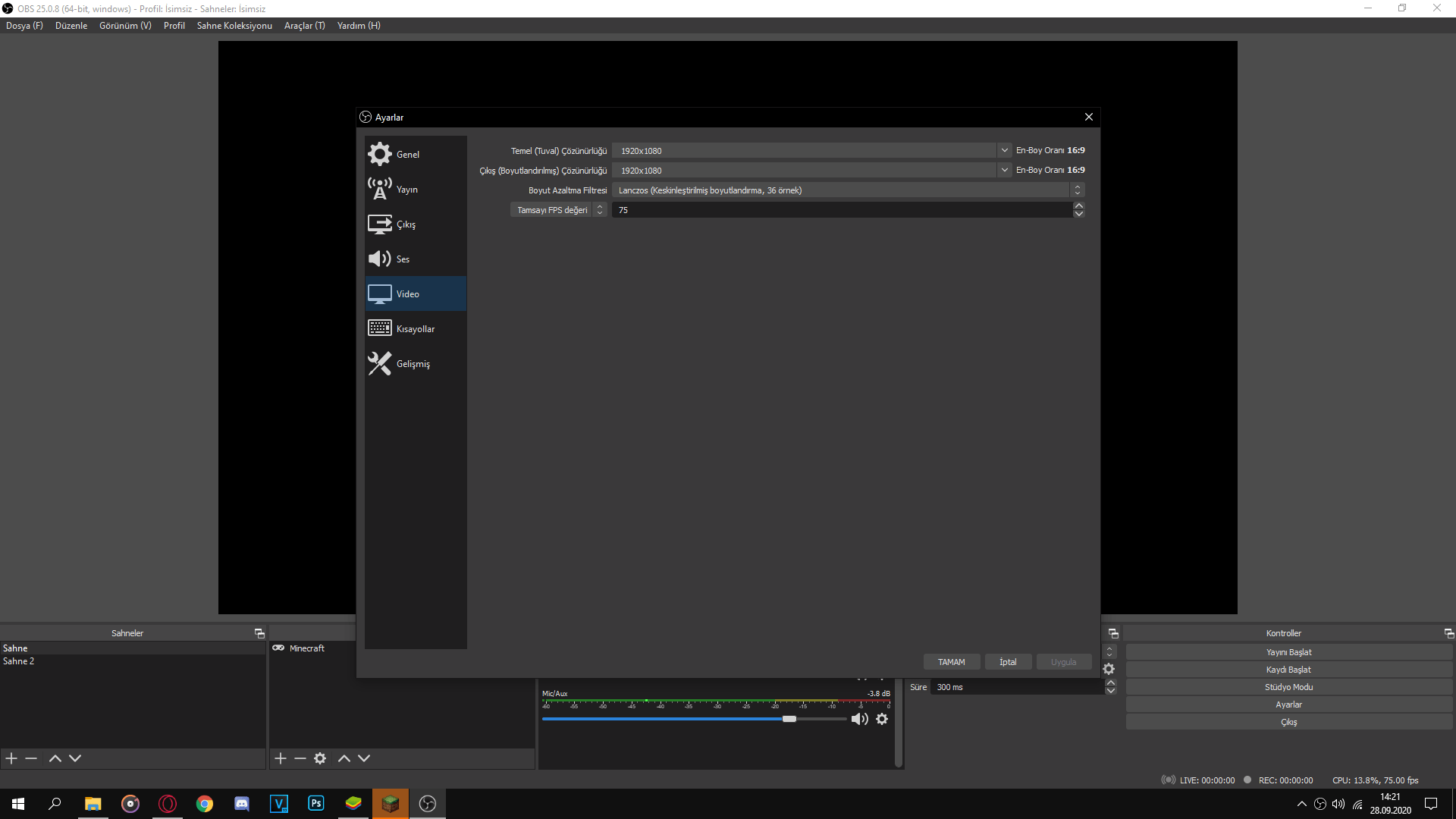
Task: Open Gelişmiş advanced settings
Action: point(415,364)
